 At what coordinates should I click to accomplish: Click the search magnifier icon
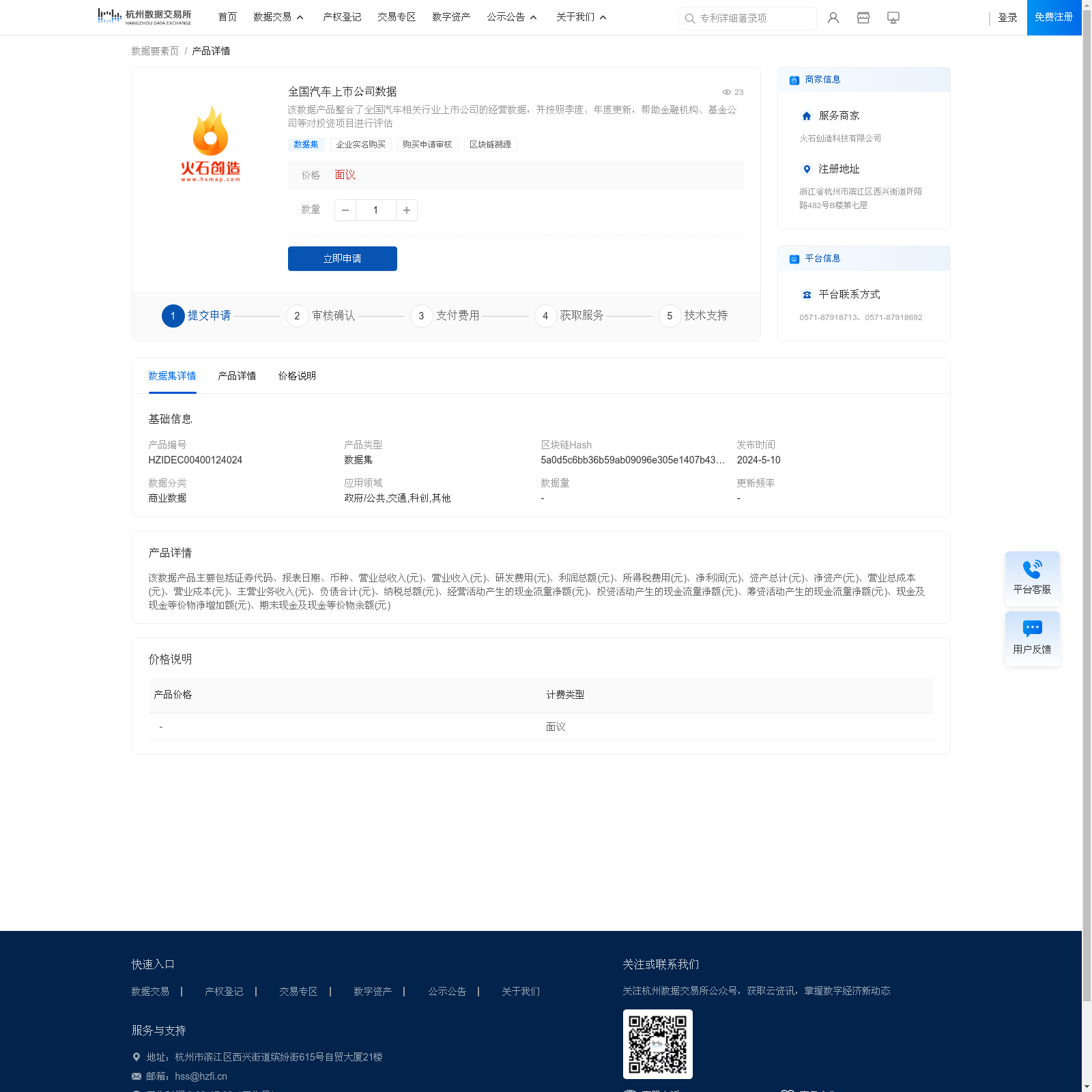690,18
